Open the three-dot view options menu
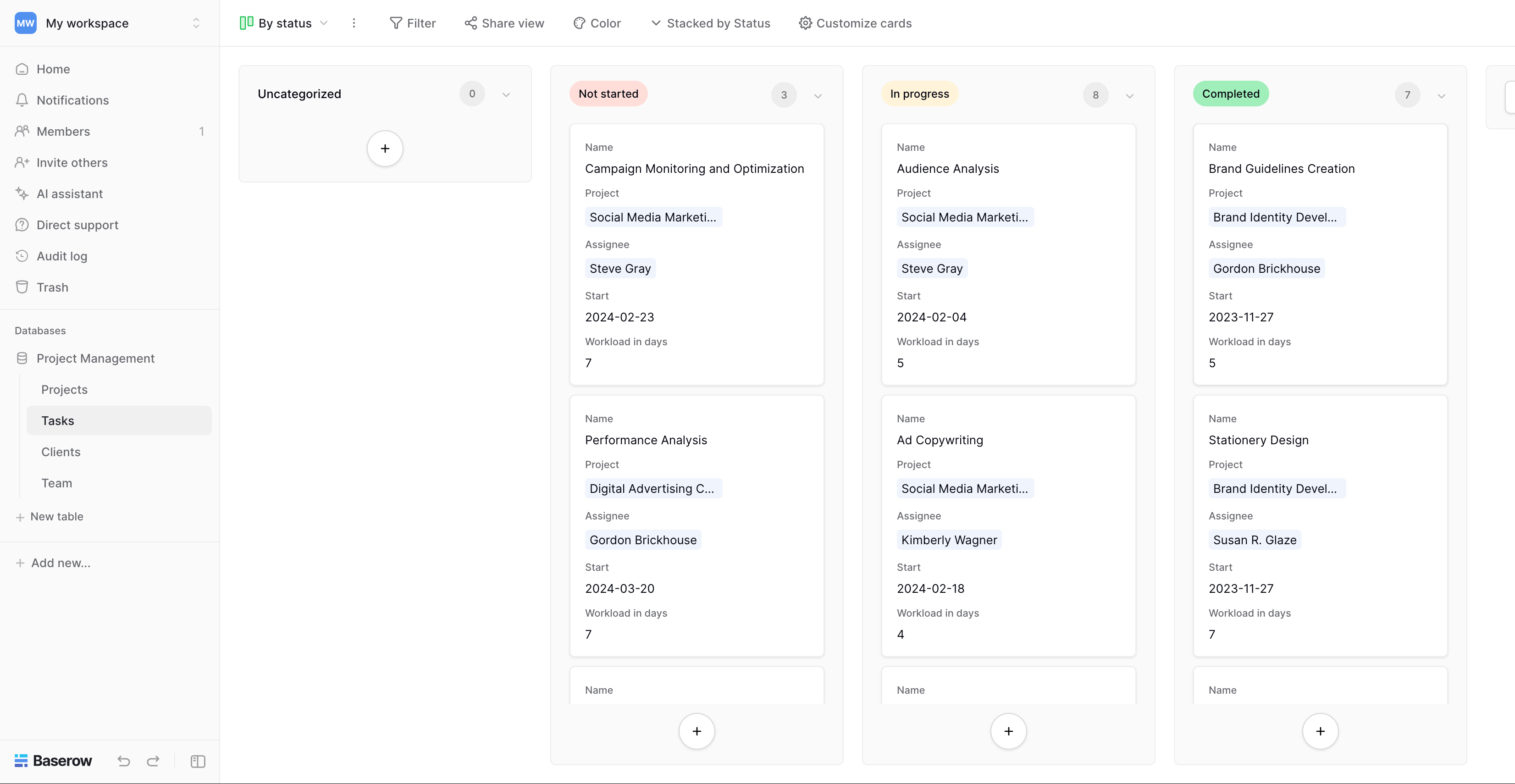 tap(354, 23)
